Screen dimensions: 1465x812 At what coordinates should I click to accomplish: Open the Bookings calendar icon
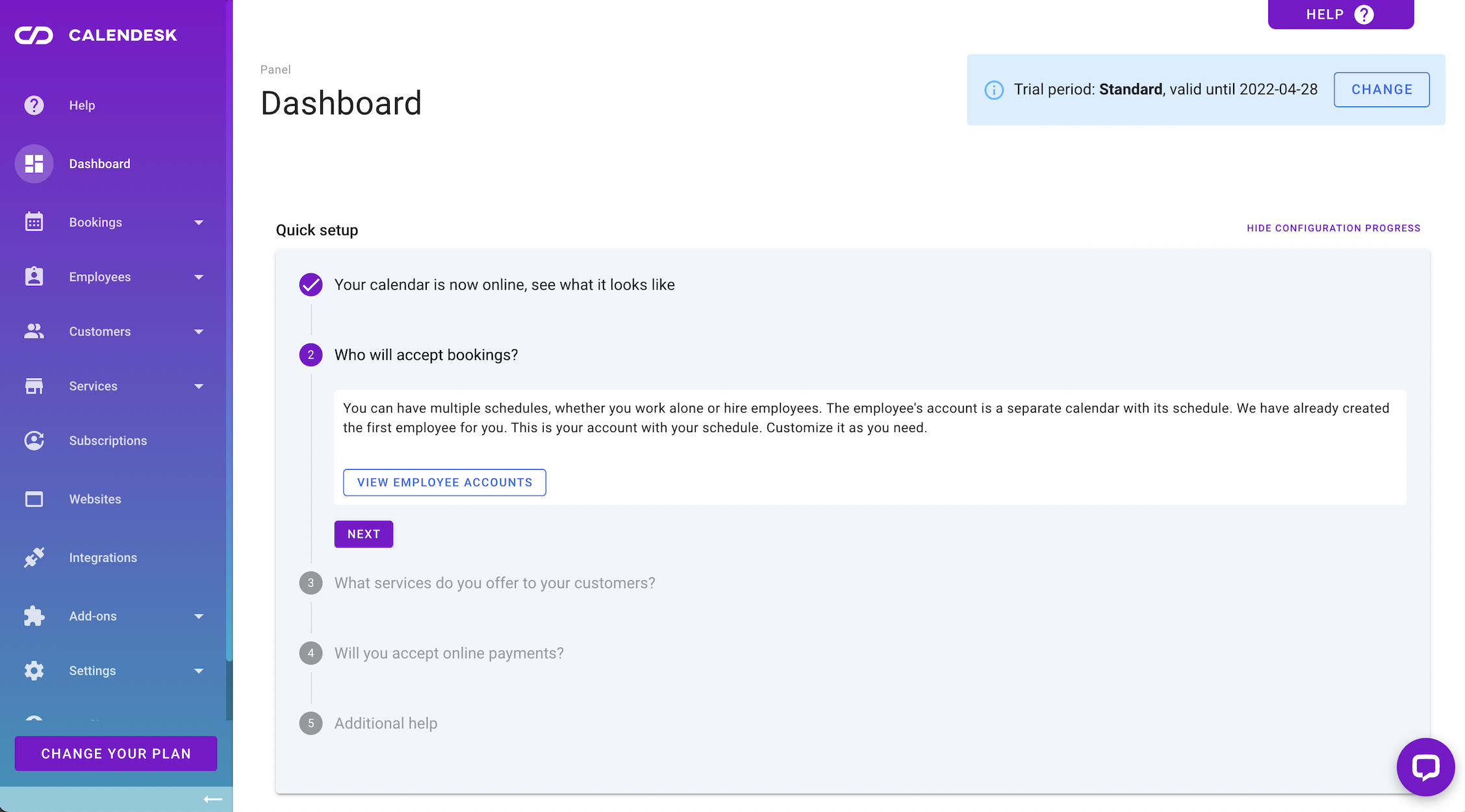pos(34,222)
